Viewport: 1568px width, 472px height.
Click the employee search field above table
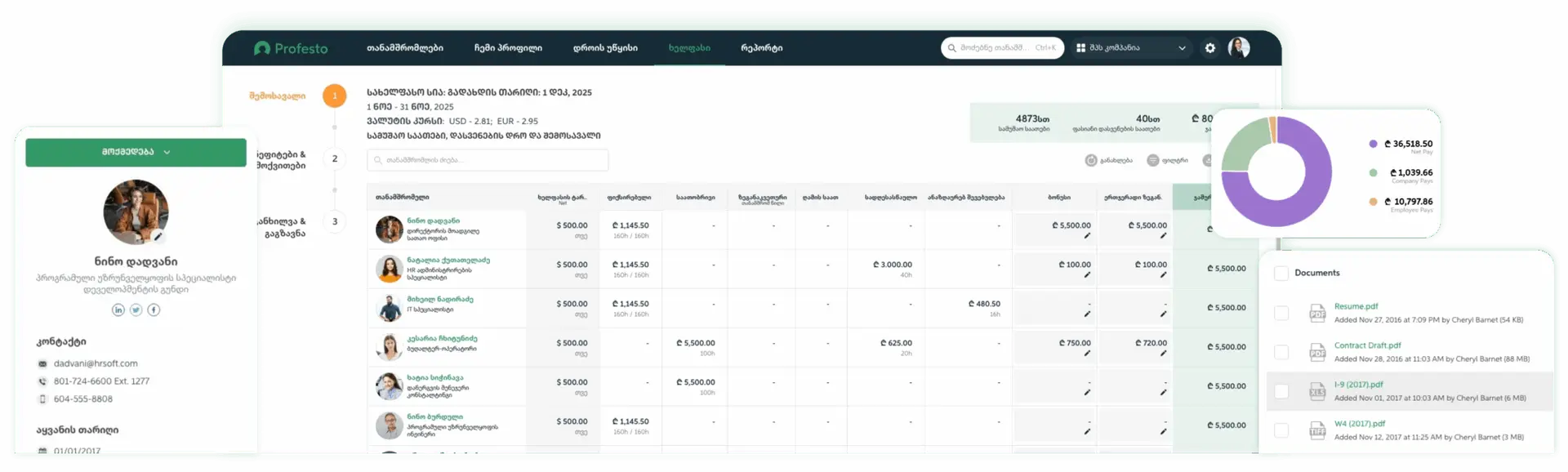coord(488,160)
